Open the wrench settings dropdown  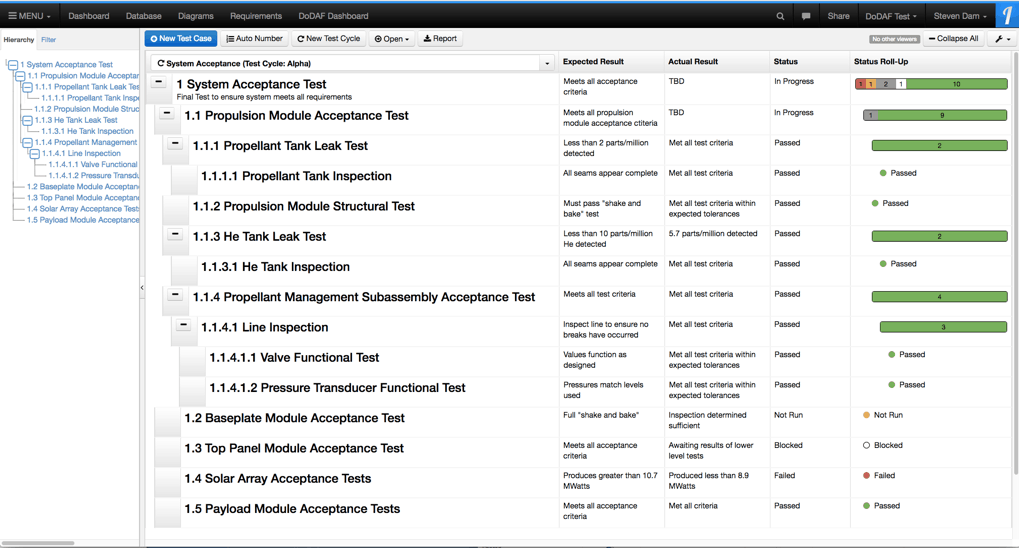(x=1003, y=39)
